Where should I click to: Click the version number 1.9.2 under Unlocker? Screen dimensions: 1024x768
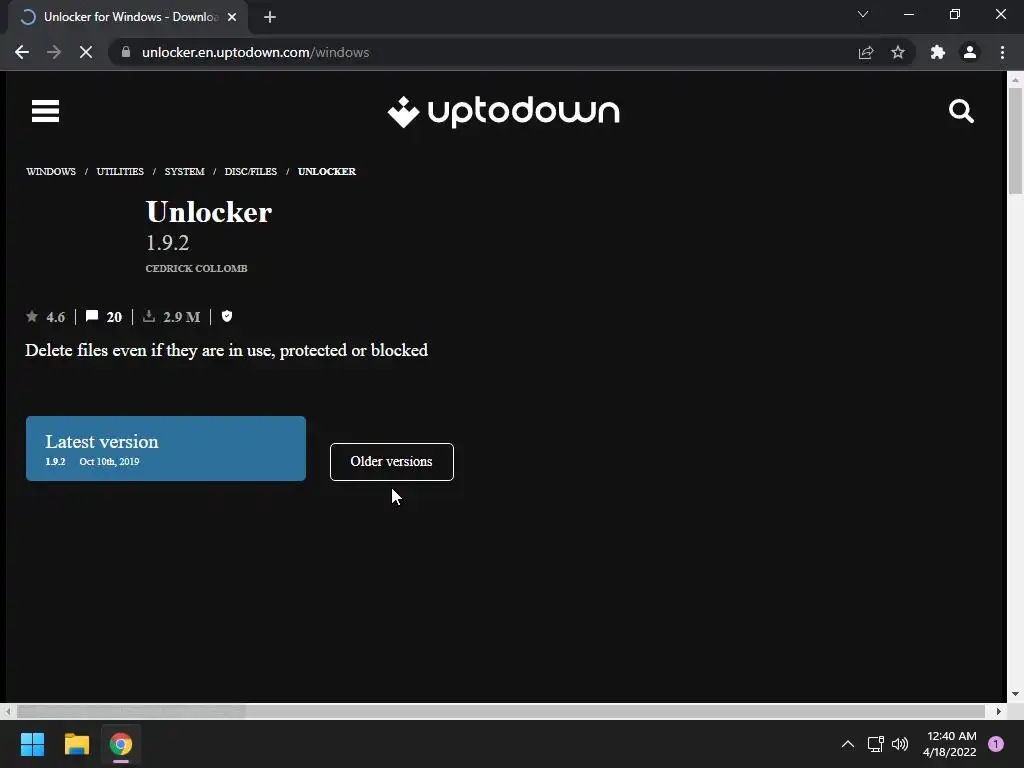pyautogui.click(x=168, y=243)
